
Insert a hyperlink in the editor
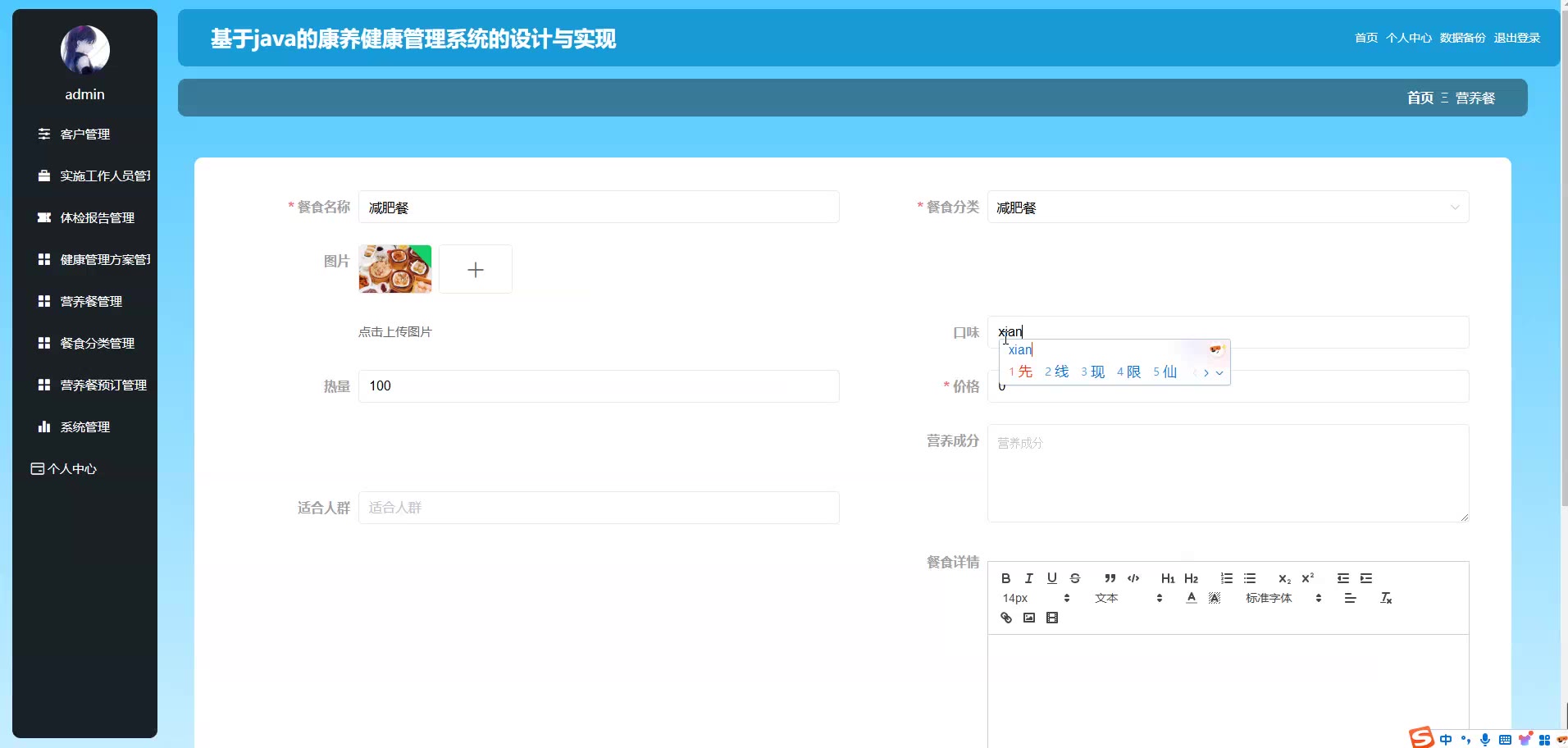(x=1006, y=618)
